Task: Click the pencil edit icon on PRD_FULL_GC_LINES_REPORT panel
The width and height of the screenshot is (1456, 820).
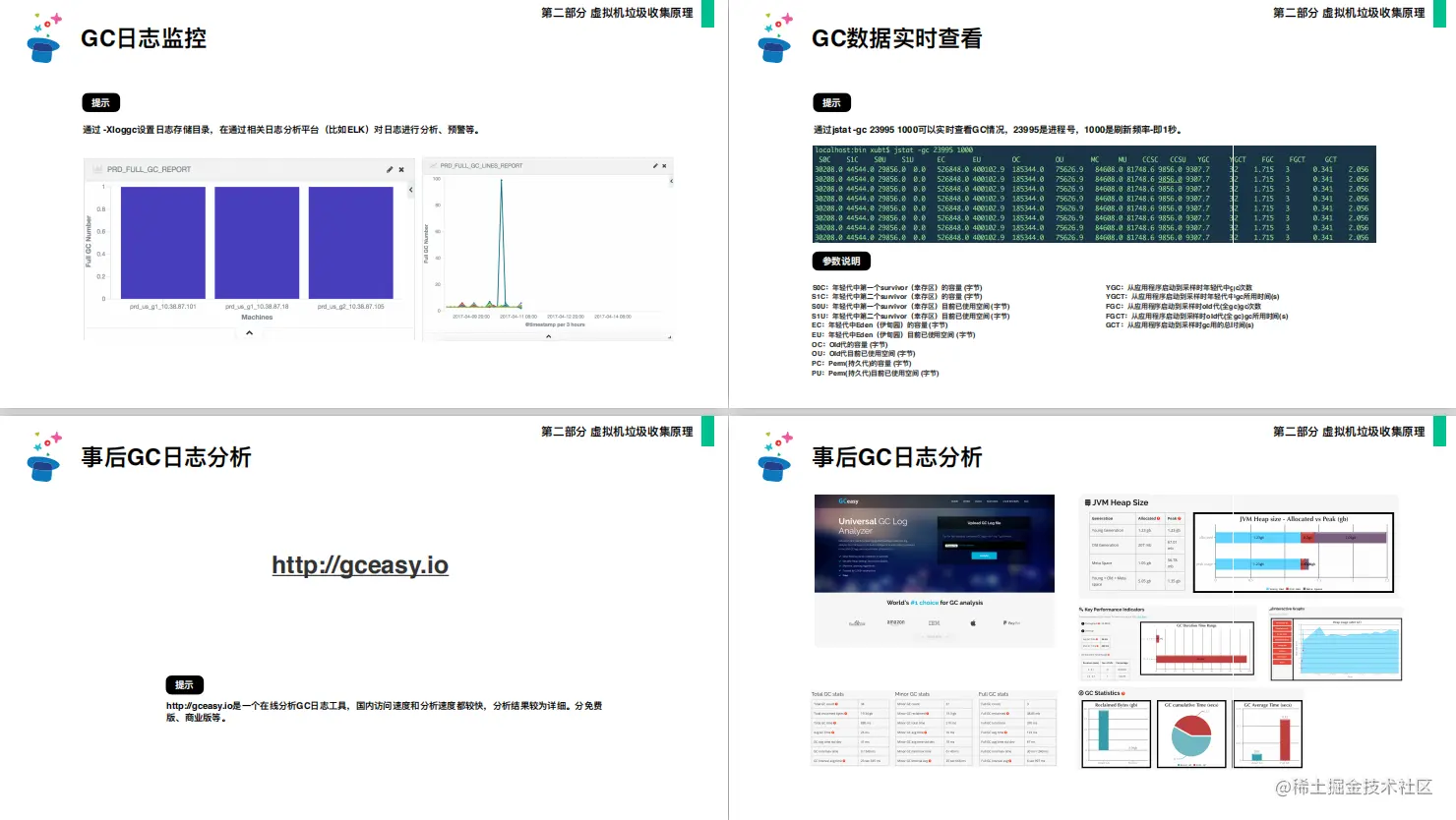Action: (x=655, y=166)
